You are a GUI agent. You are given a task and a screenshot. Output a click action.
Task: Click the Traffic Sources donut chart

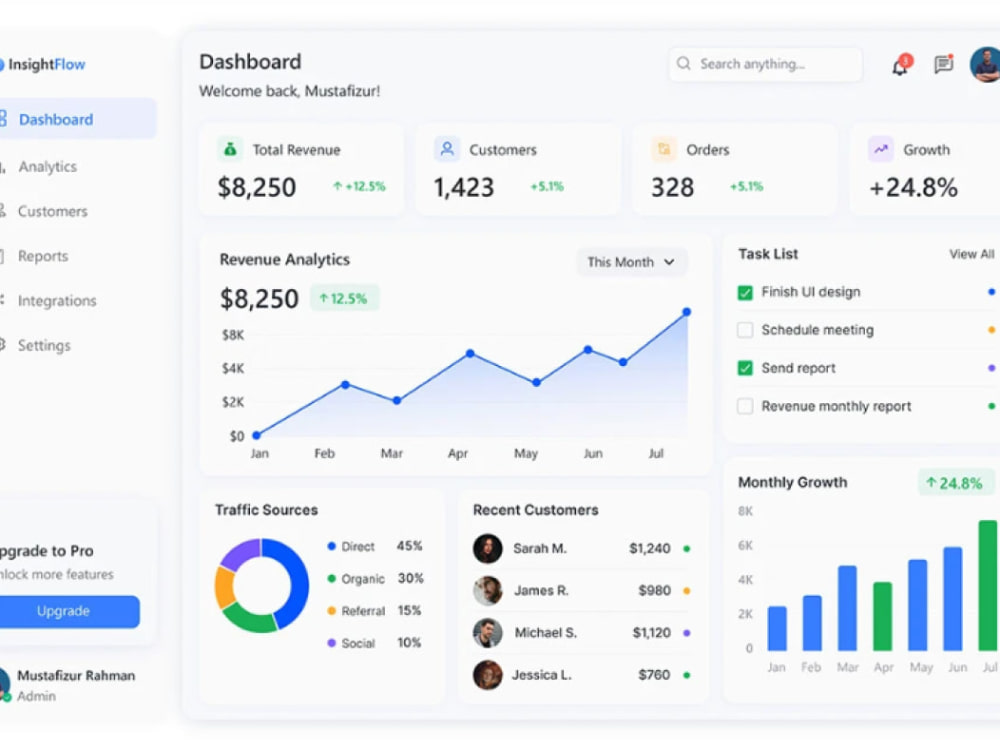(x=261, y=585)
